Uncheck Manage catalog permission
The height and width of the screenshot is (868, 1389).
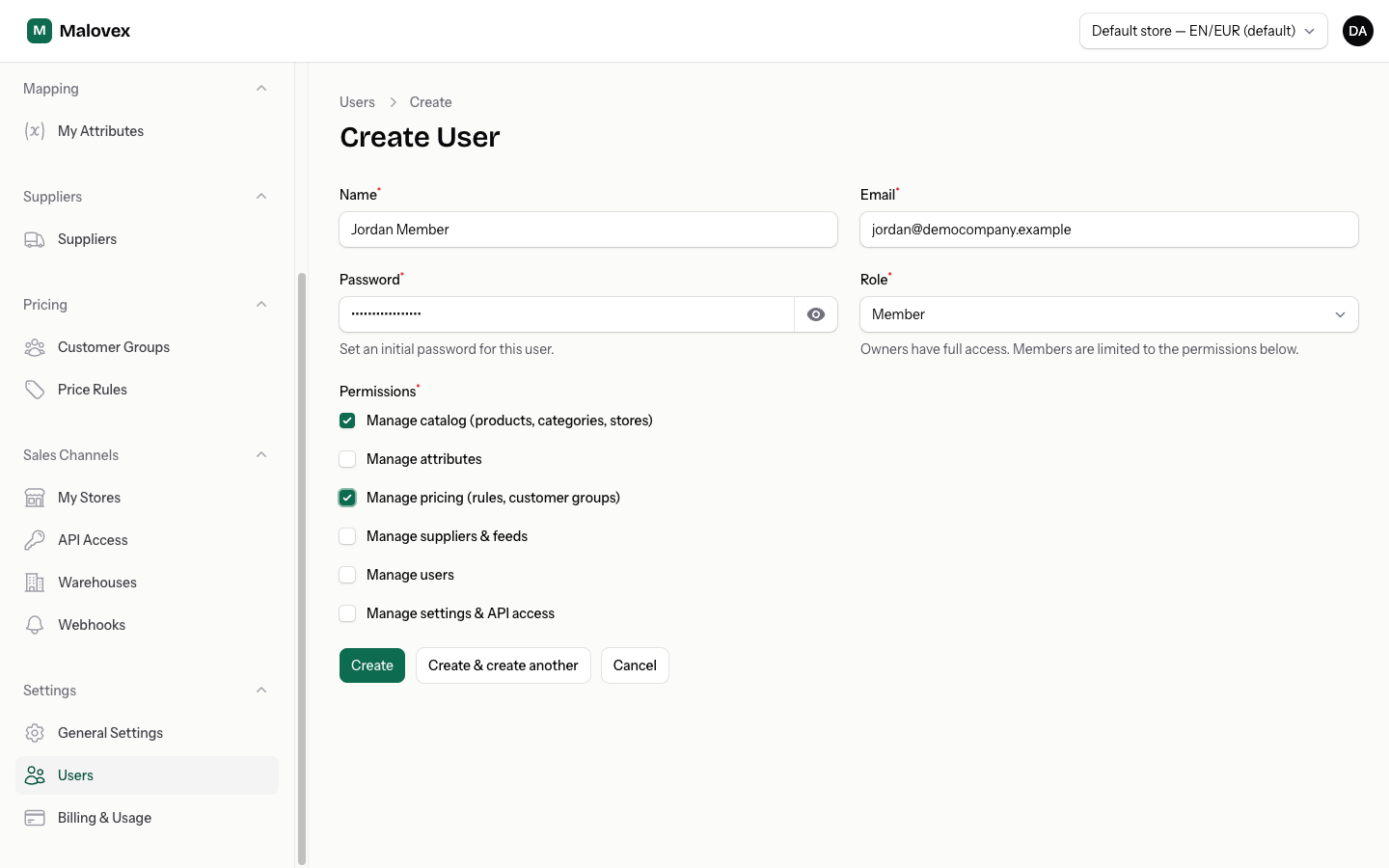[347, 420]
